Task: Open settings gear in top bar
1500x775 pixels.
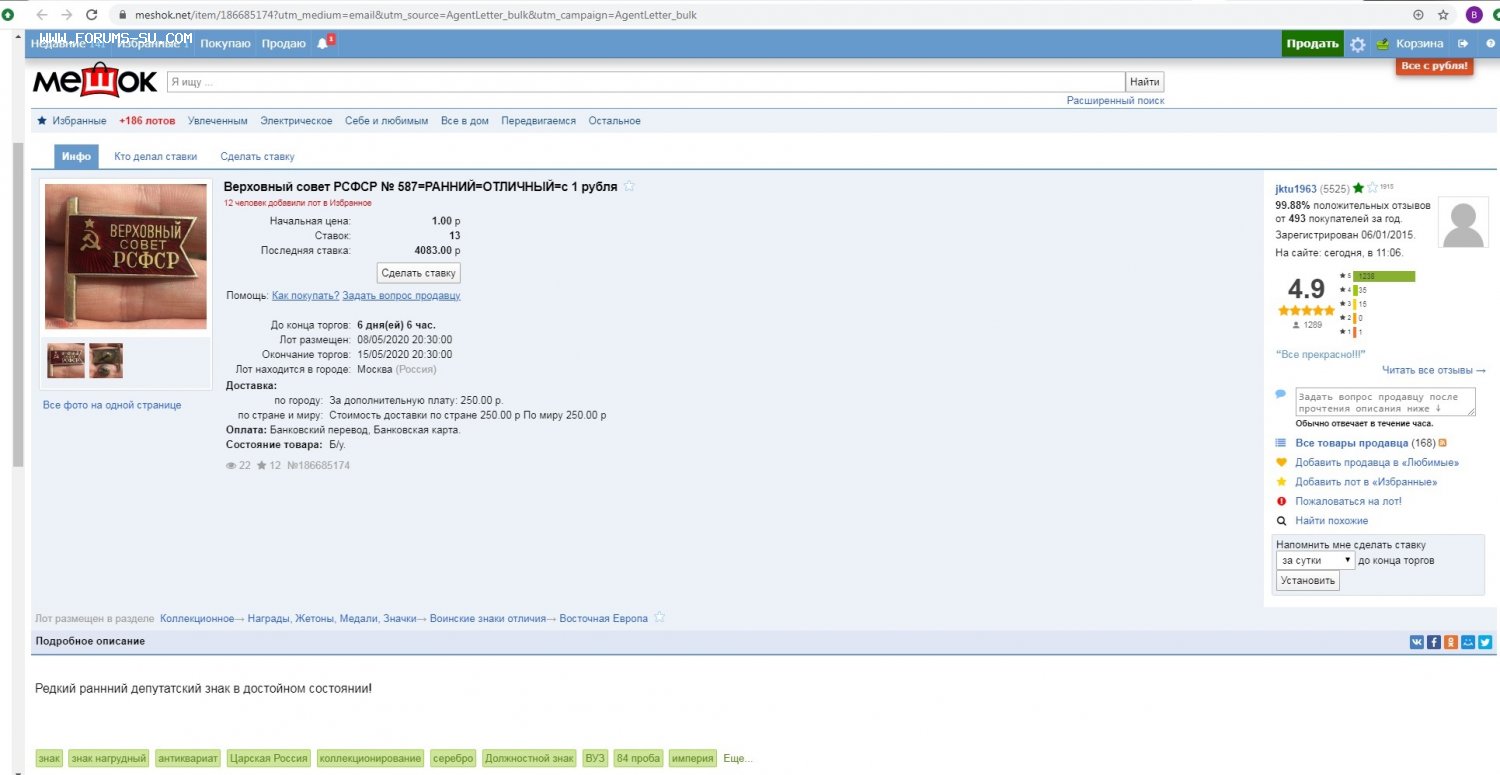Action: click(x=1357, y=44)
